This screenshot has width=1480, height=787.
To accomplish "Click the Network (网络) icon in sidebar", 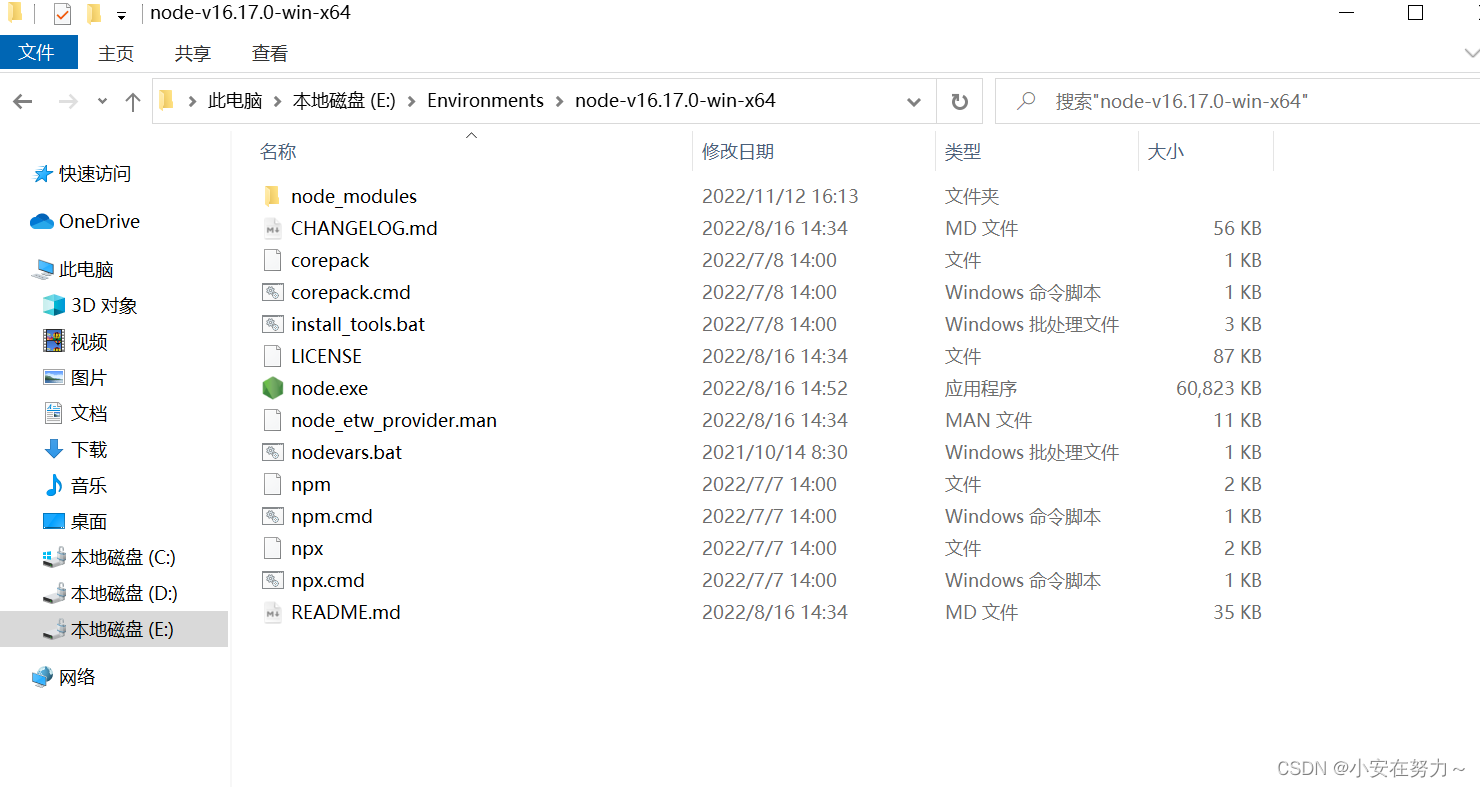I will (42, 677).
